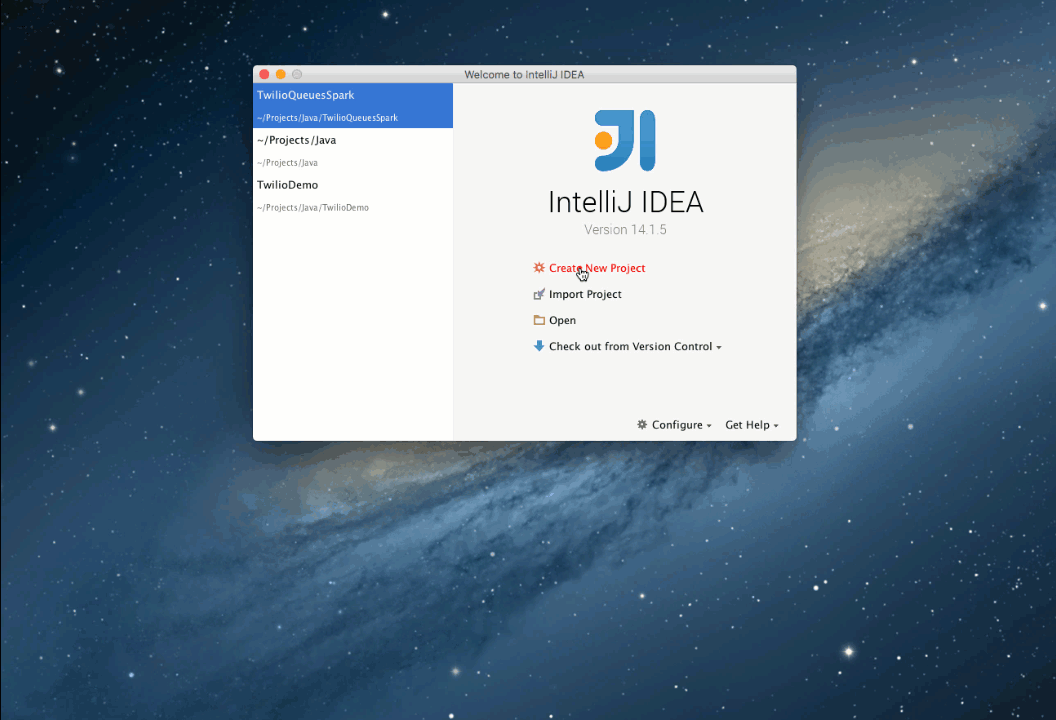Image resolution: width=1056 pixels, height=720 pixels.
Task: Open the Configure dropdown
Action: pyautogui.click(x=682, y=424)
